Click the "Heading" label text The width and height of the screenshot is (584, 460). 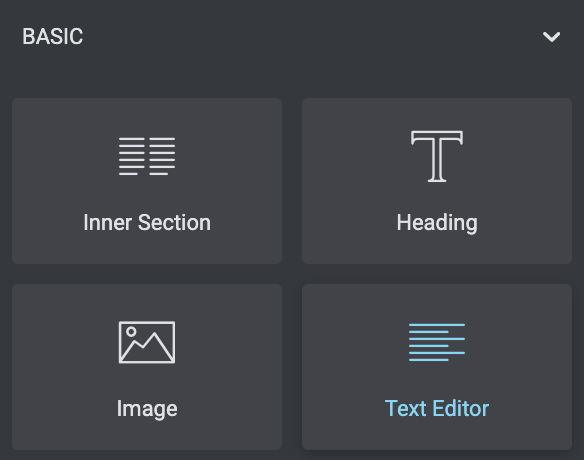pyautogui.click(x=437, y=223)
